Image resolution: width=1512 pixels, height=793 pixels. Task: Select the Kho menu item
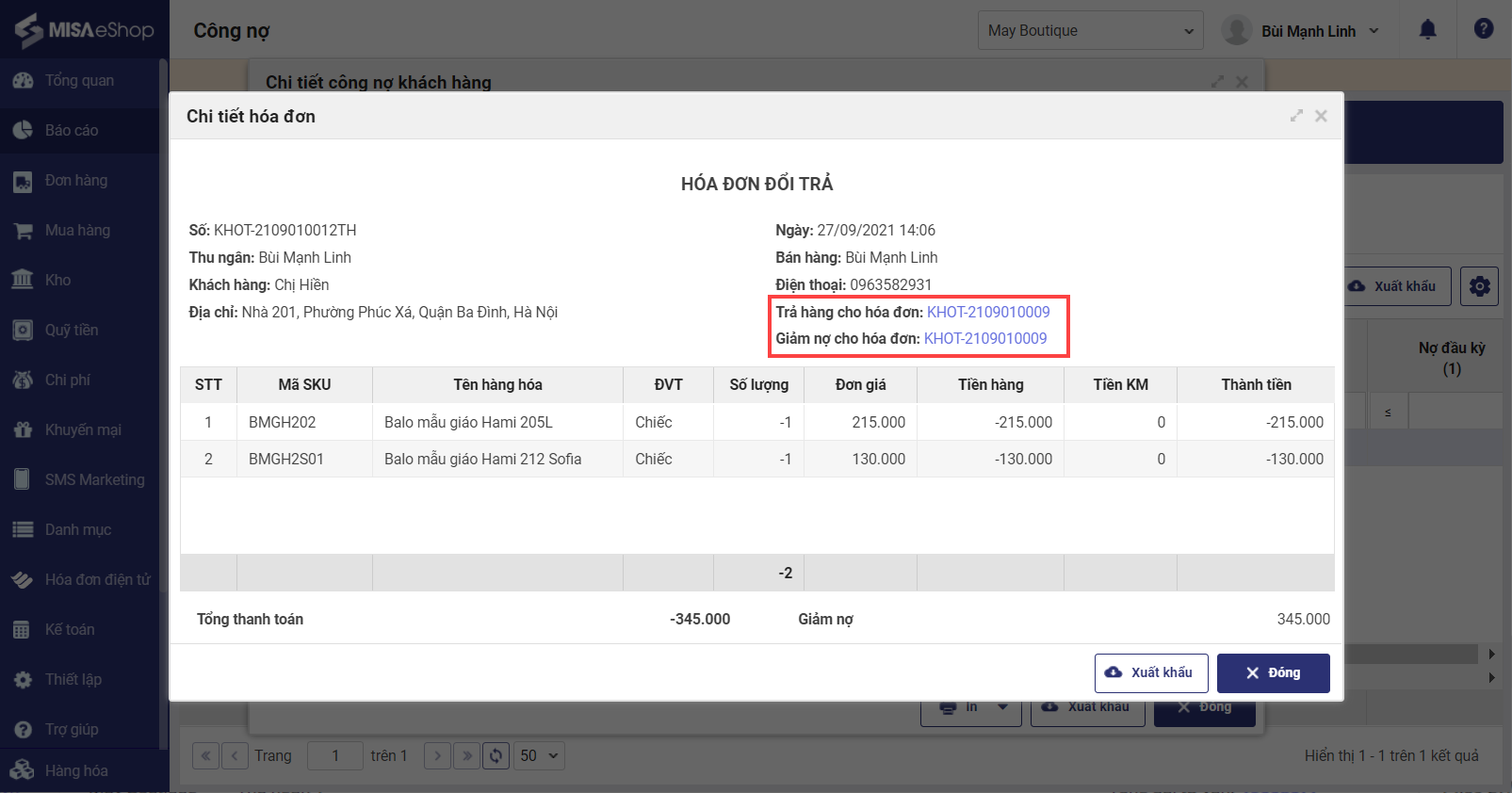(x=79, y=280)
